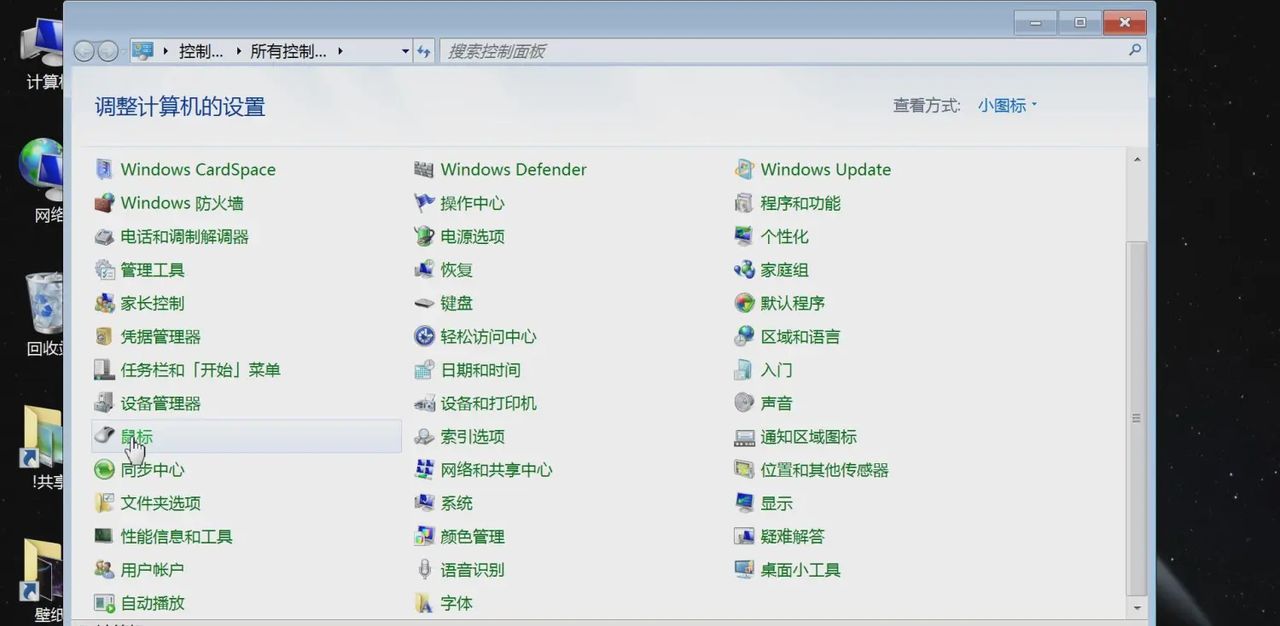Click the refresh button beside address bar

[424, 51]
